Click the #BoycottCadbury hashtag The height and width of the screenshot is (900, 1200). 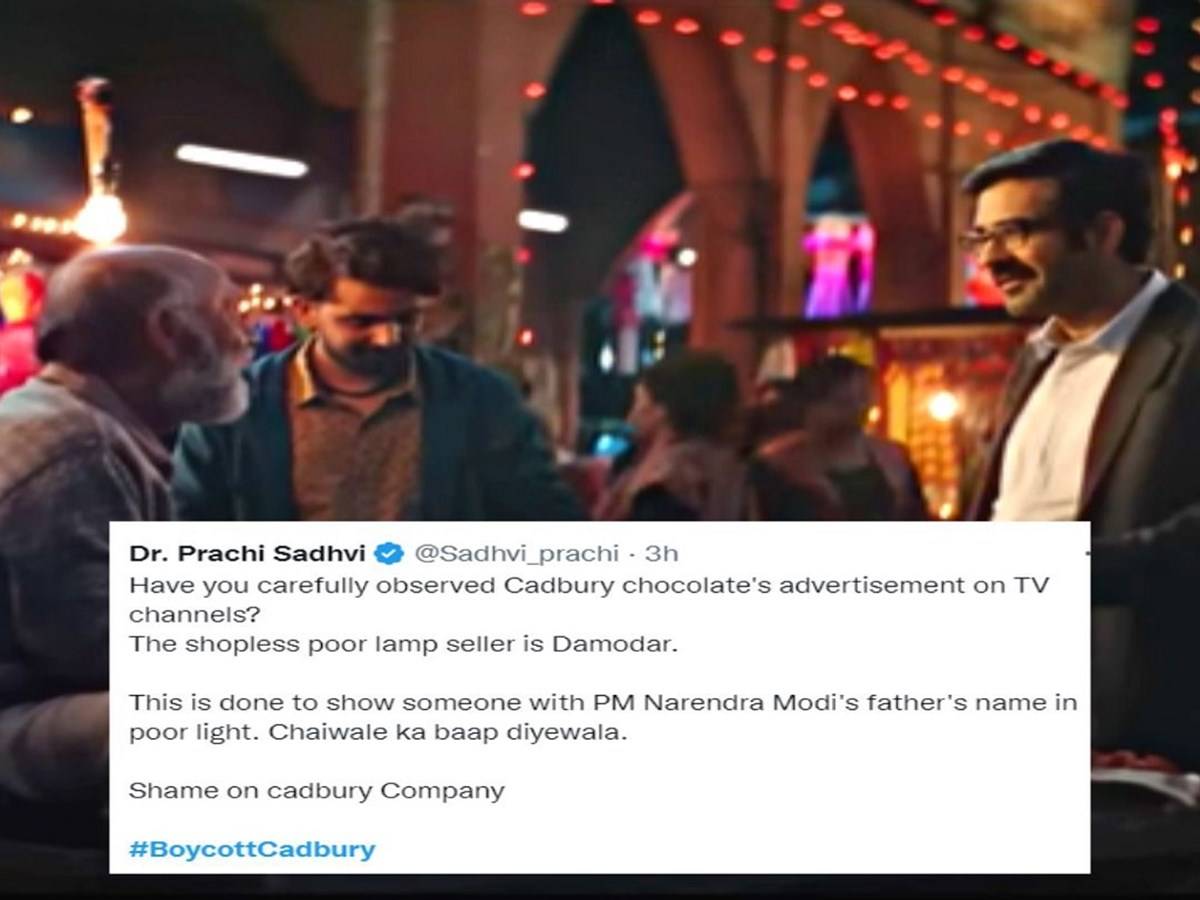pos(252,850)
